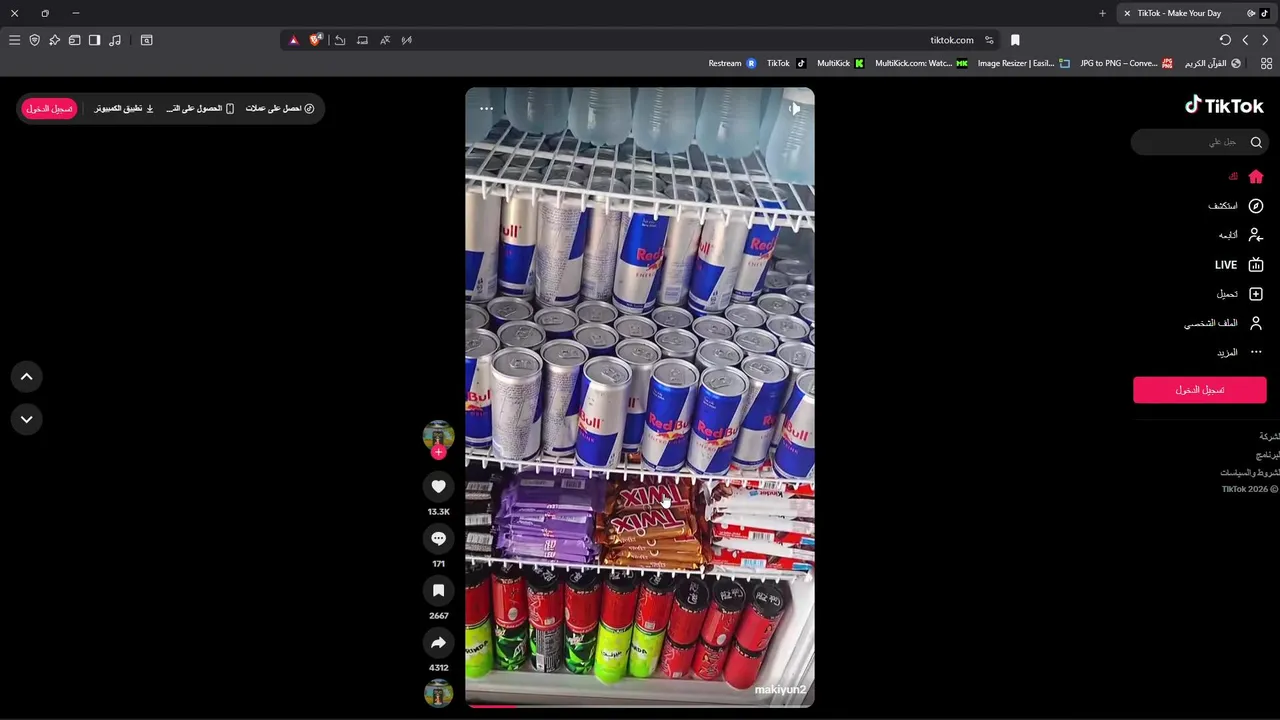Screen dimensions: 1280x720
Task: Click the Brave Rewards triangle icon
Action: click(x=293, y=40)
